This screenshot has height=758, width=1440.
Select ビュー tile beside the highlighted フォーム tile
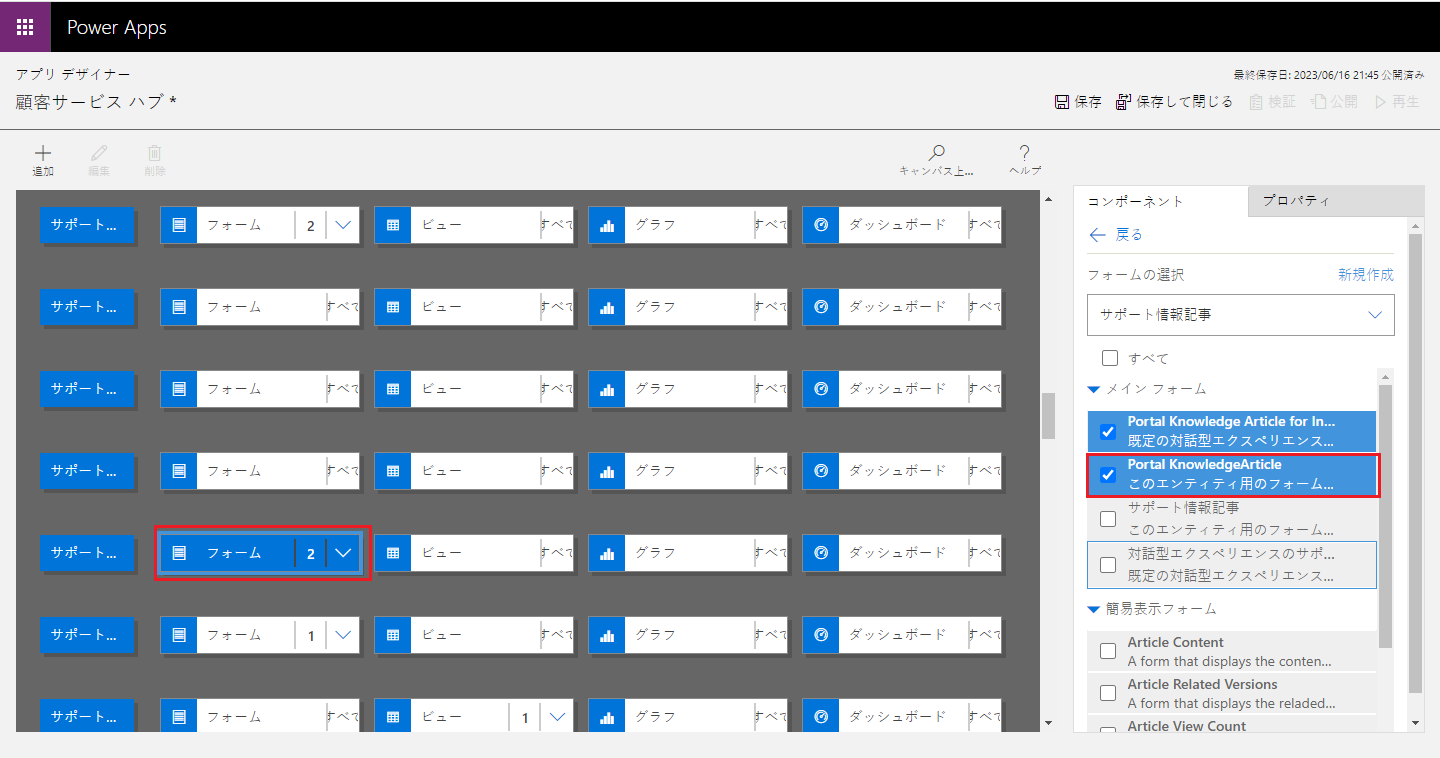coord(474,553)
